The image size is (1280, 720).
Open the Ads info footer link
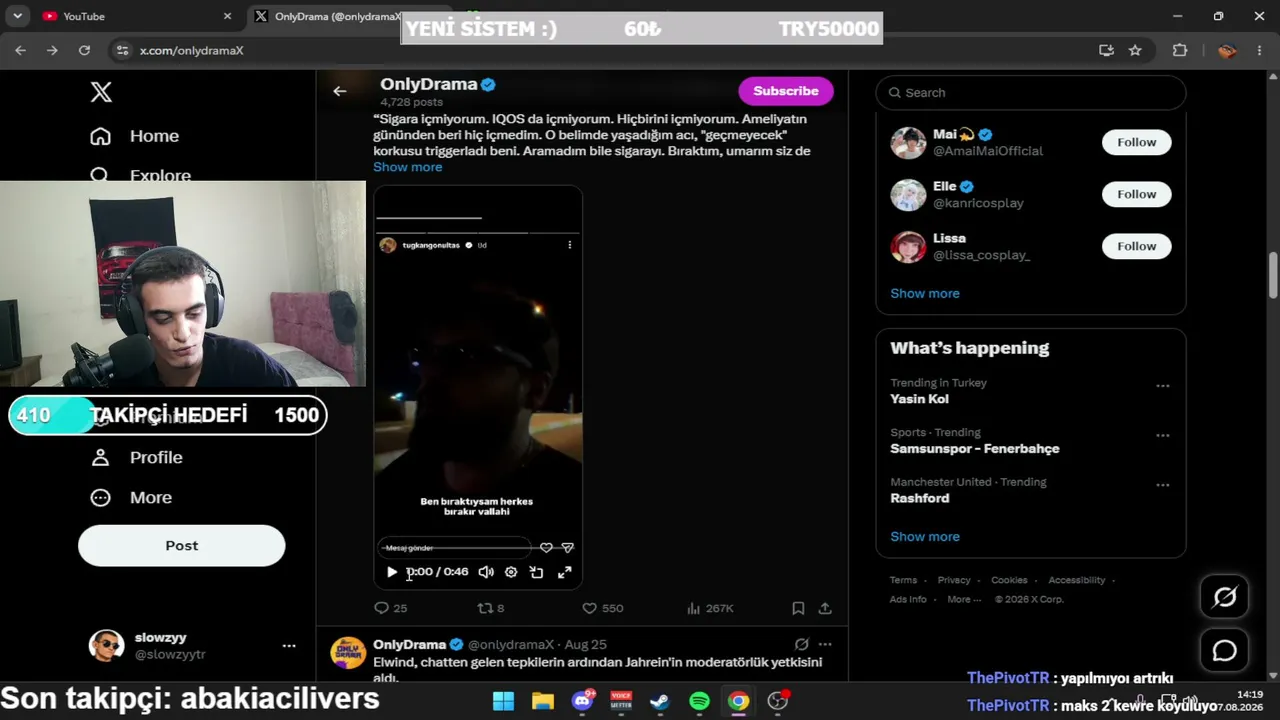coord(908,599)
